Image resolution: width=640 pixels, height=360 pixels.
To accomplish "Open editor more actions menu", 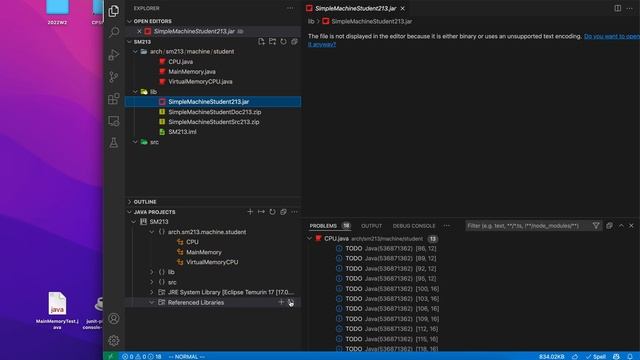I will pyautogui.click(x=629, y=8).
